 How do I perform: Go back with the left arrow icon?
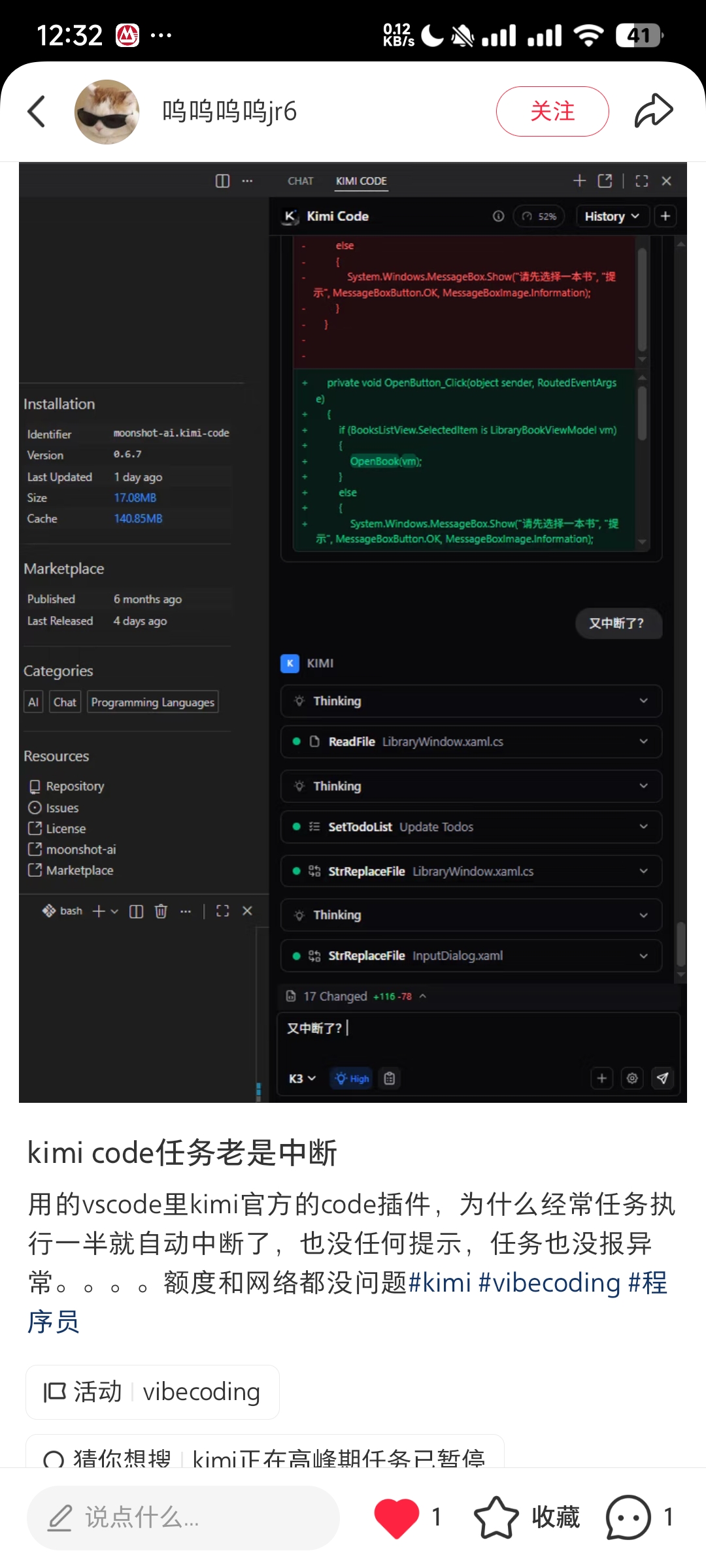[x=37, y=111]
